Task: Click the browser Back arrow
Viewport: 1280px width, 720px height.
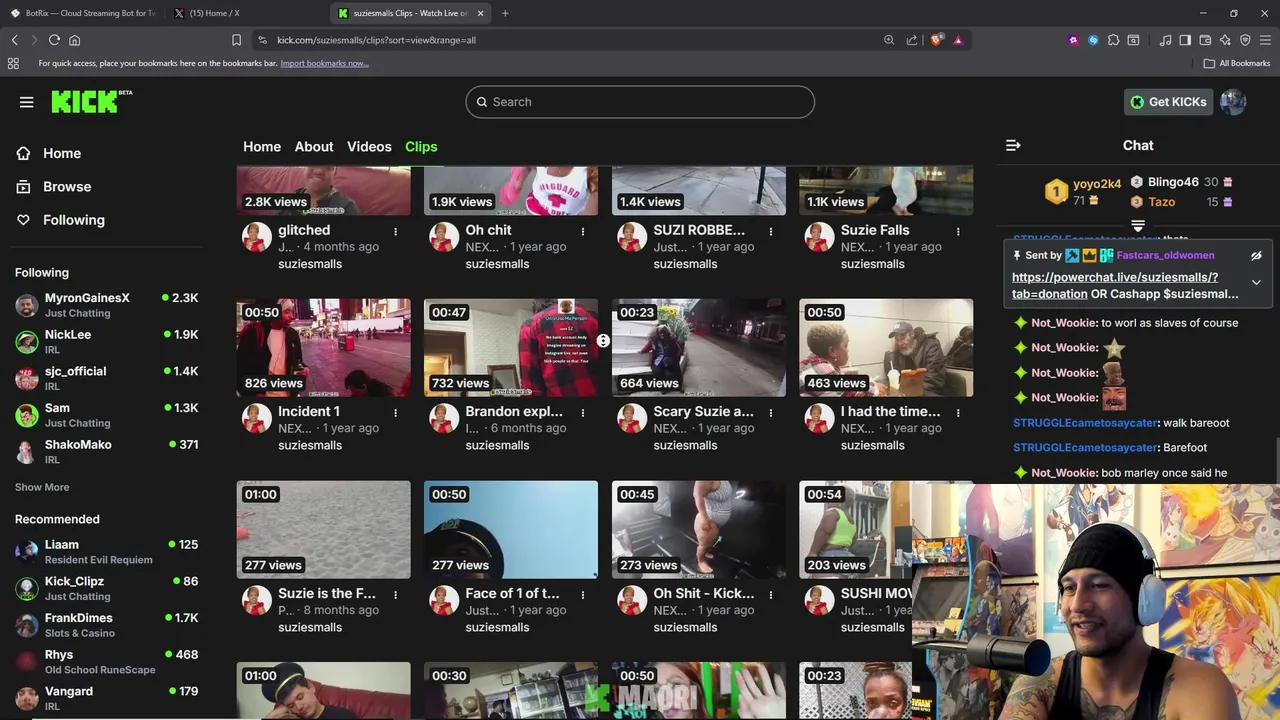Action: point(15,40)
